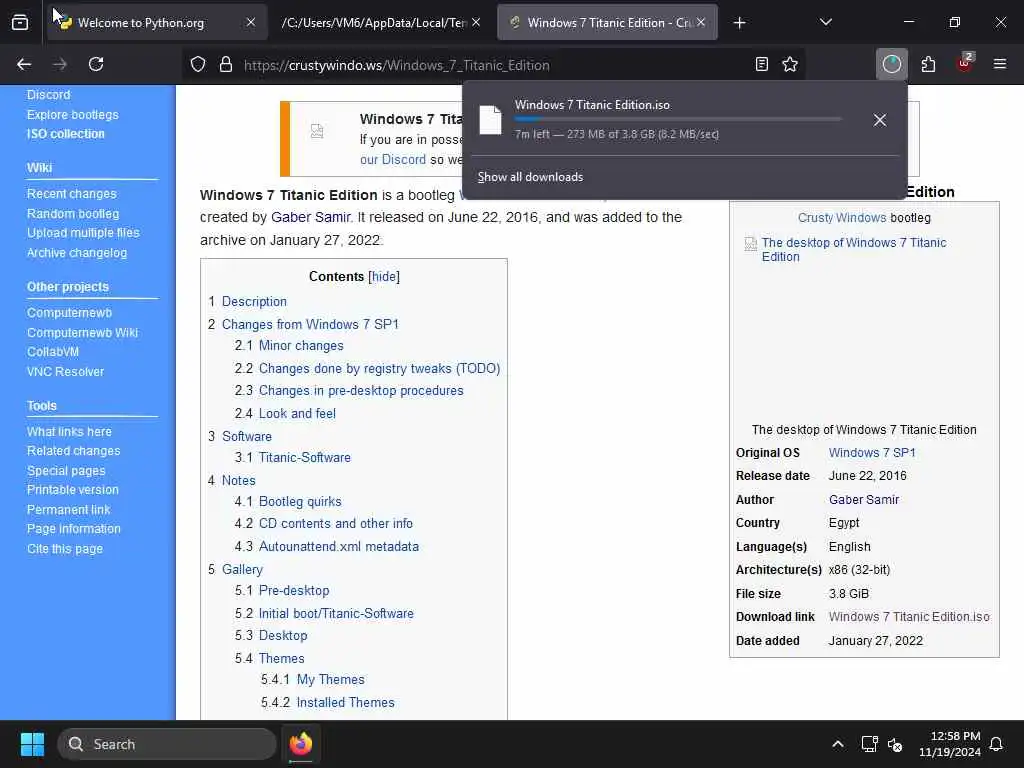Click the download progress bar
Screen dimensions: 1024x768
tap(677, 120)
